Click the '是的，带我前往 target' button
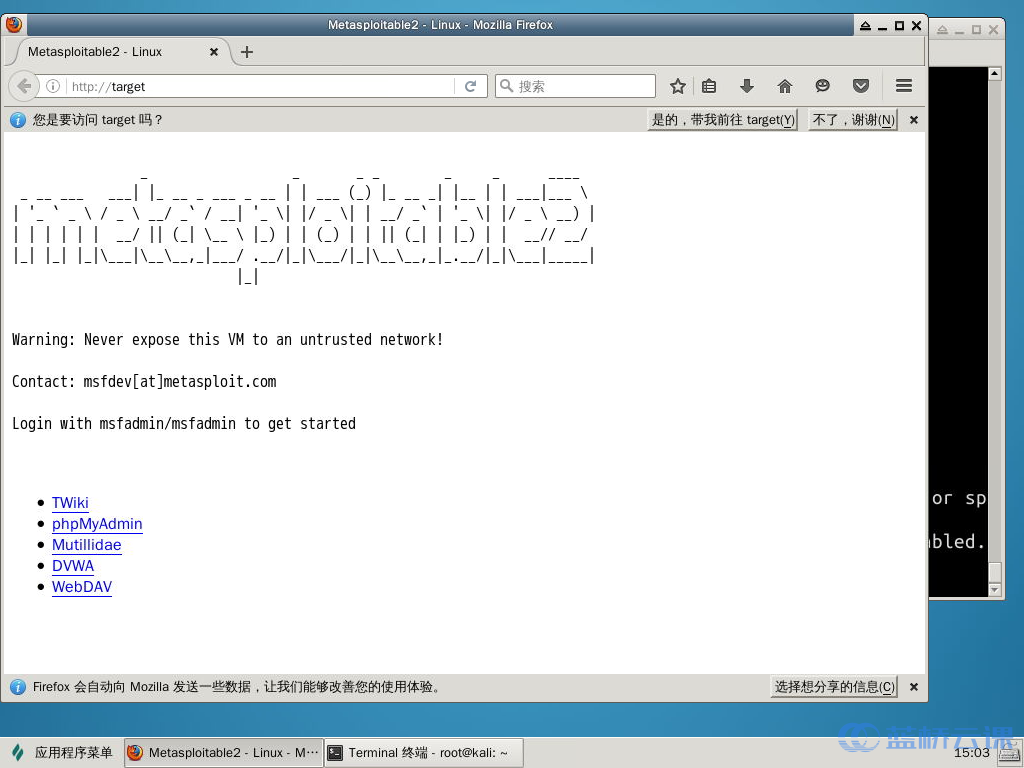Image resolution: width=1024 pixels, height=768 pixels. pyautogui.click(x=723, y=120)
